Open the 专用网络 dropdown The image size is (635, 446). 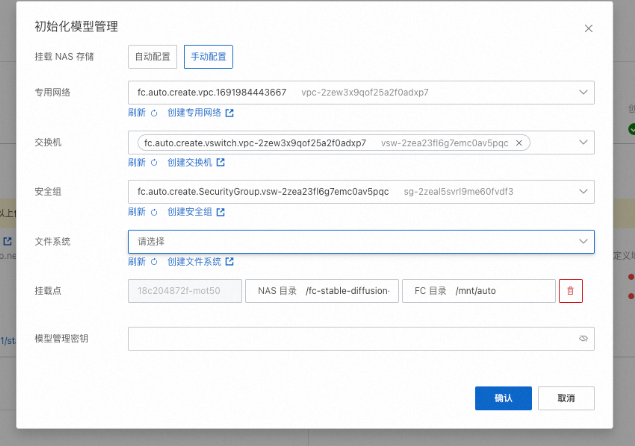[x=361, y=92]
